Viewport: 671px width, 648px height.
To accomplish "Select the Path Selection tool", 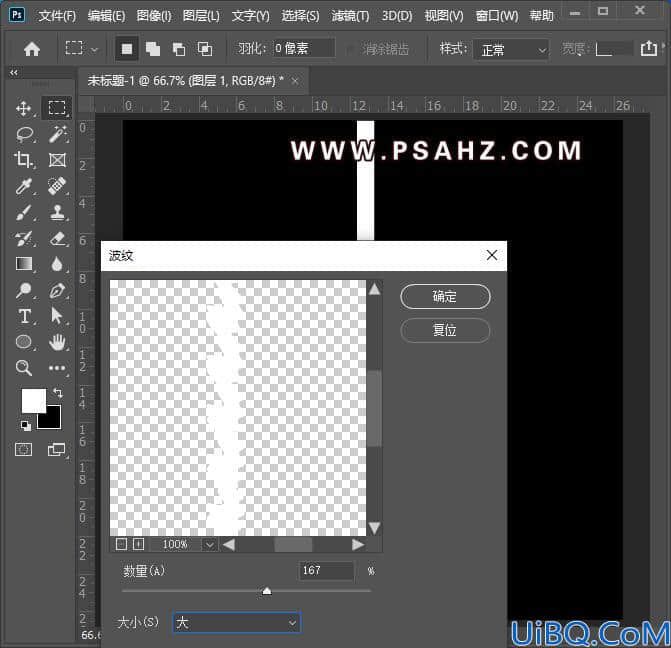I will pyautogui.click(x=56, y=316).
